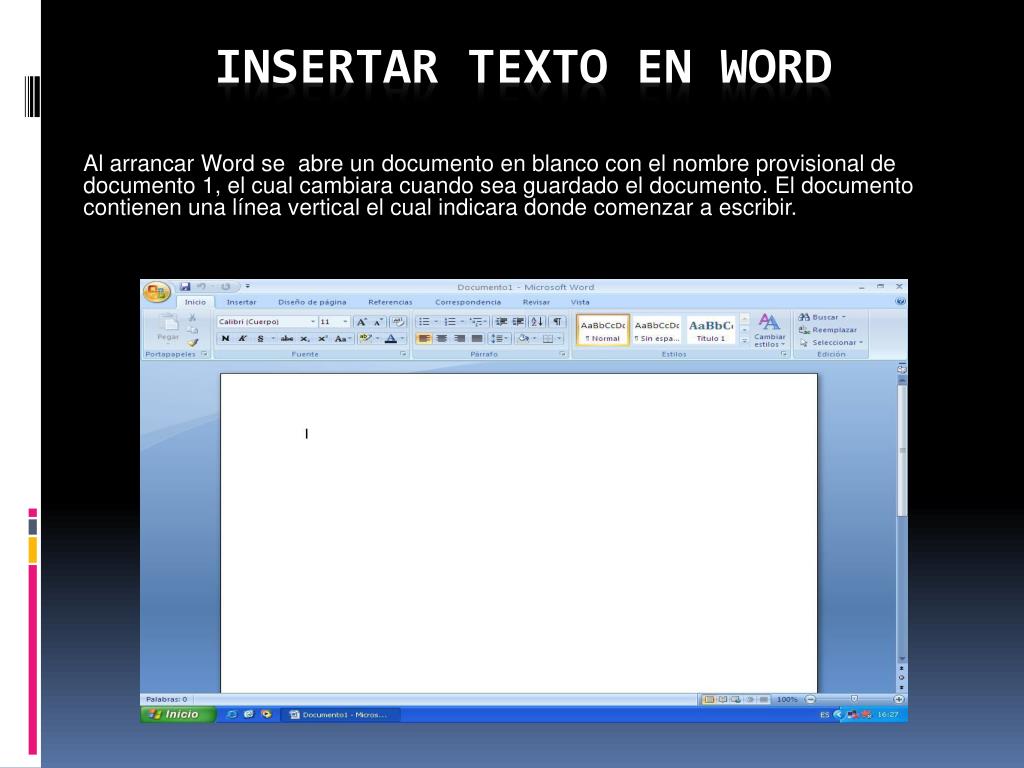Click the Borders icon in Párrafo
This screenshot has width=1024, height=768.
549,338
